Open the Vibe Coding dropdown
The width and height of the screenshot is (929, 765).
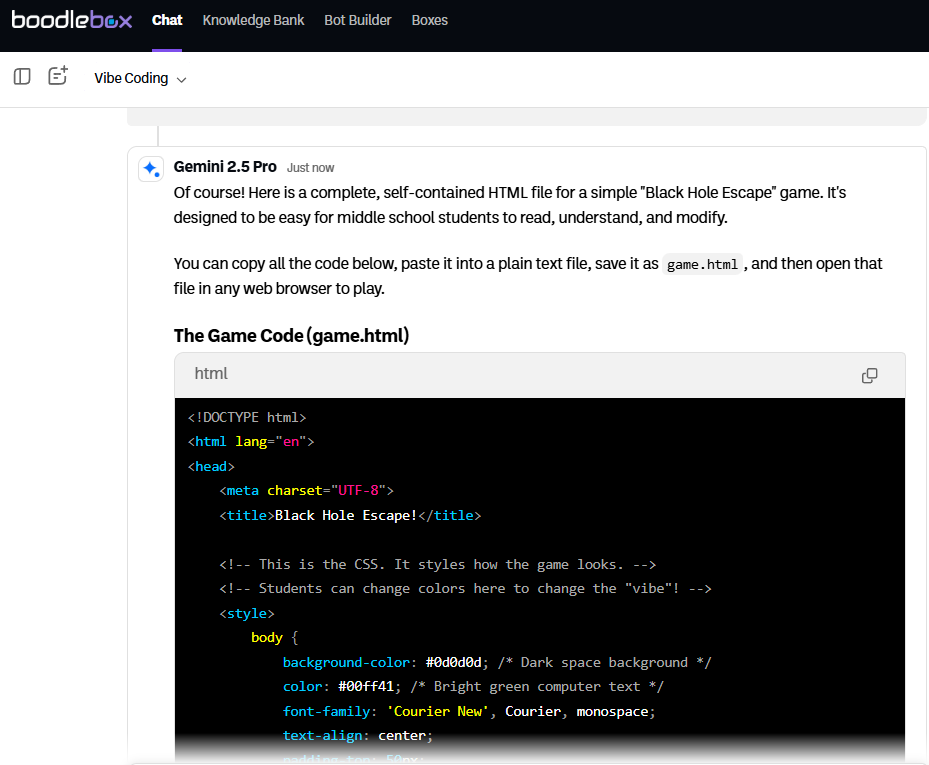140,78
